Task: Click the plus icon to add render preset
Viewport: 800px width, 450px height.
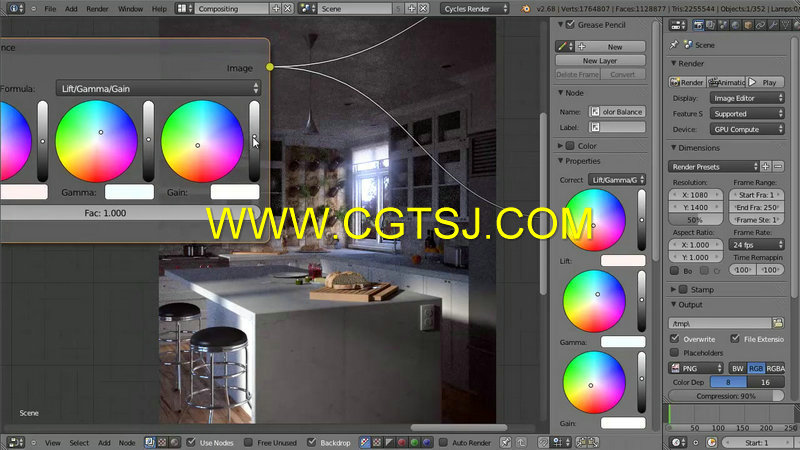Action: point(765,166)
